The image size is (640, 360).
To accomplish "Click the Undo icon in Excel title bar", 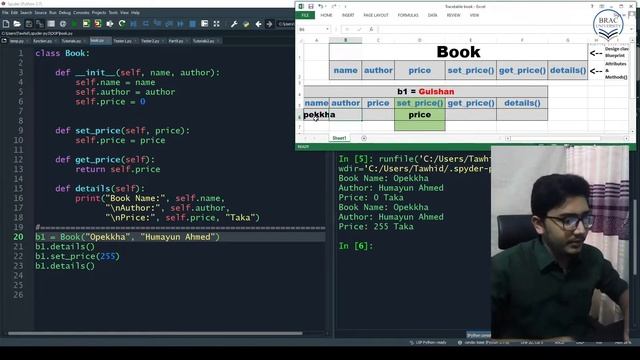I will click(321, 7).
